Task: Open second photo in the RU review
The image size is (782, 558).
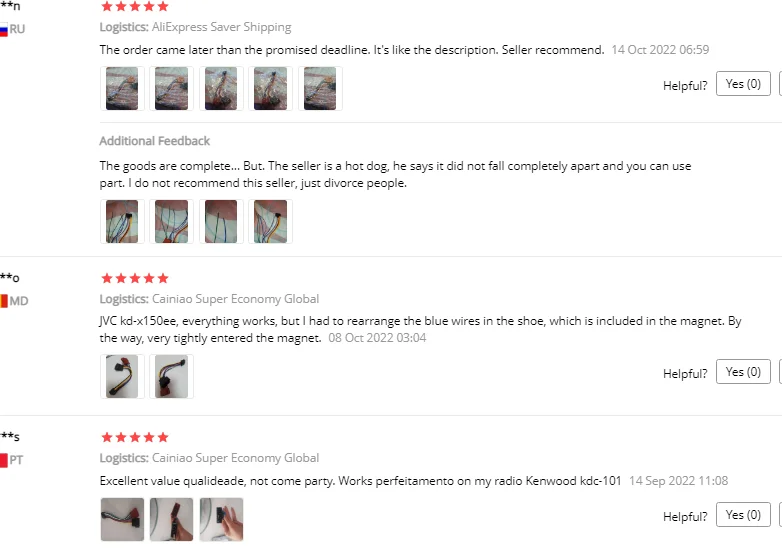Action: pos(172,88)
